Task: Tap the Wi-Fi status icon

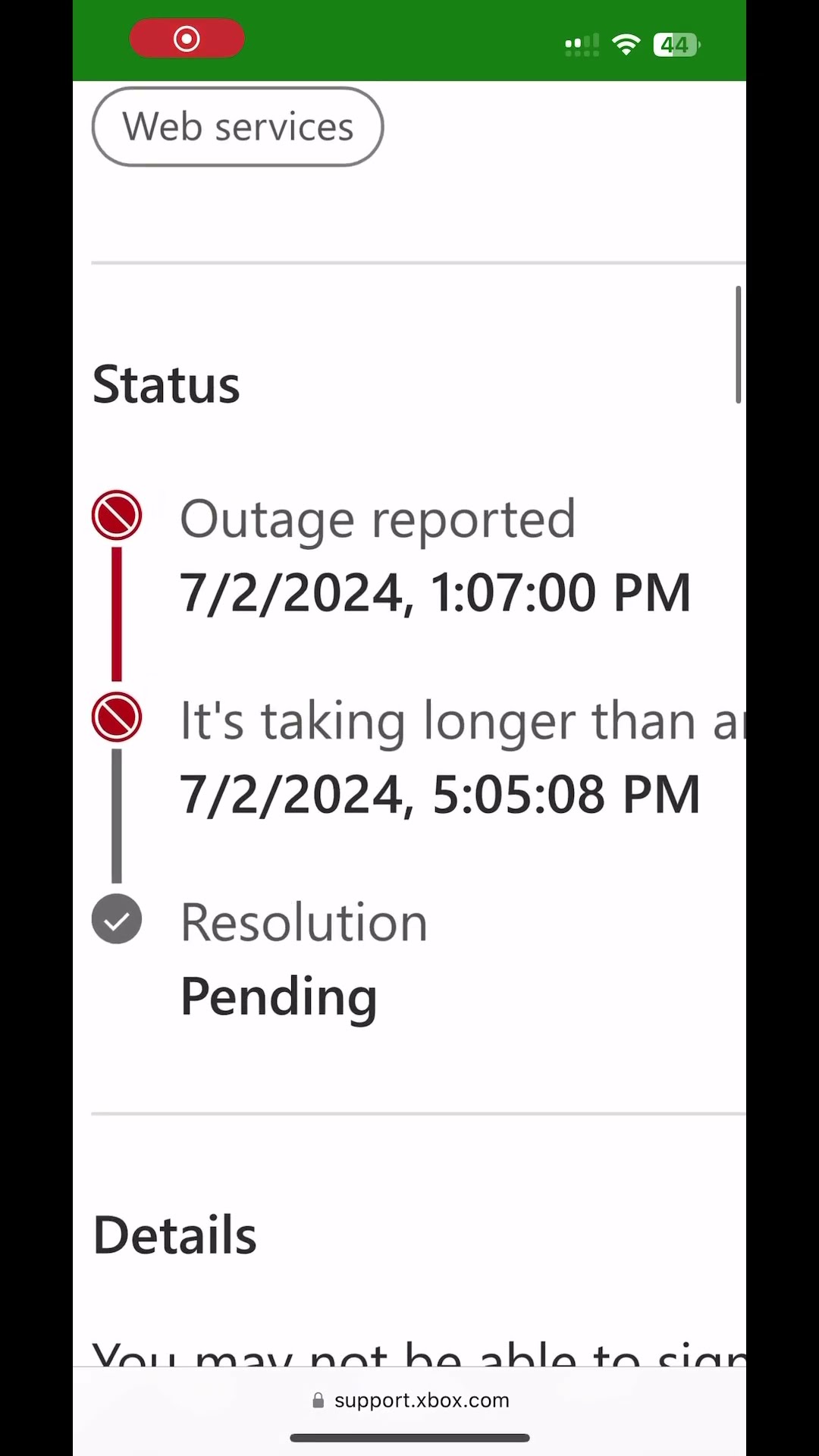Action: tap(626, 45)
